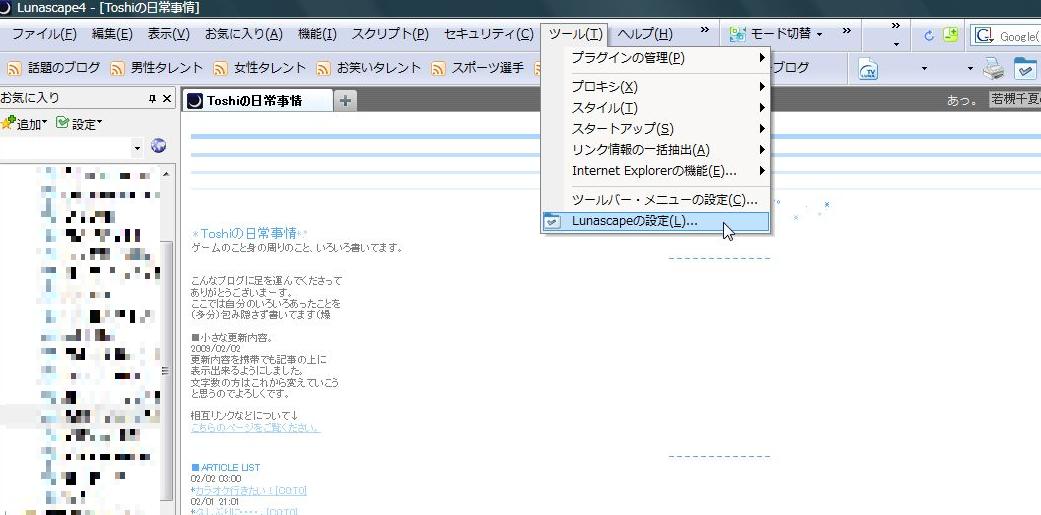Screen dimensions: 1041x515
Task: Click the blue reload arrow icon
Action: coord(929,36)
